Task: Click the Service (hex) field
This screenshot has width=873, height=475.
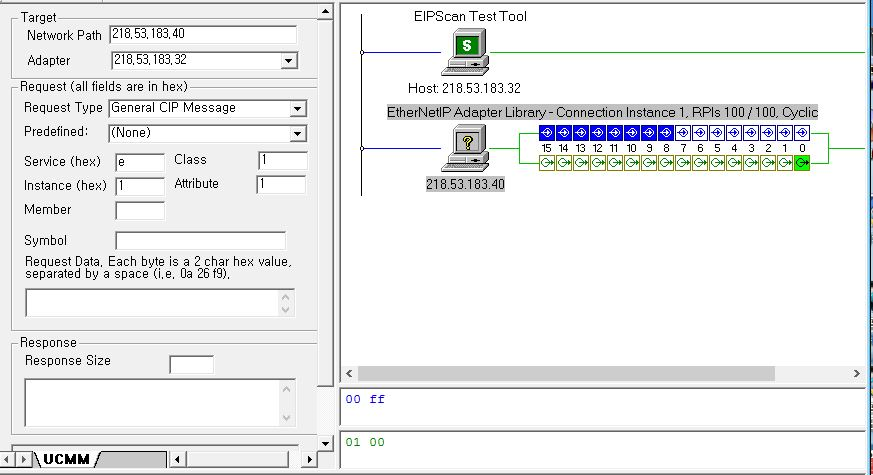Action: click(x=140, y=162)
